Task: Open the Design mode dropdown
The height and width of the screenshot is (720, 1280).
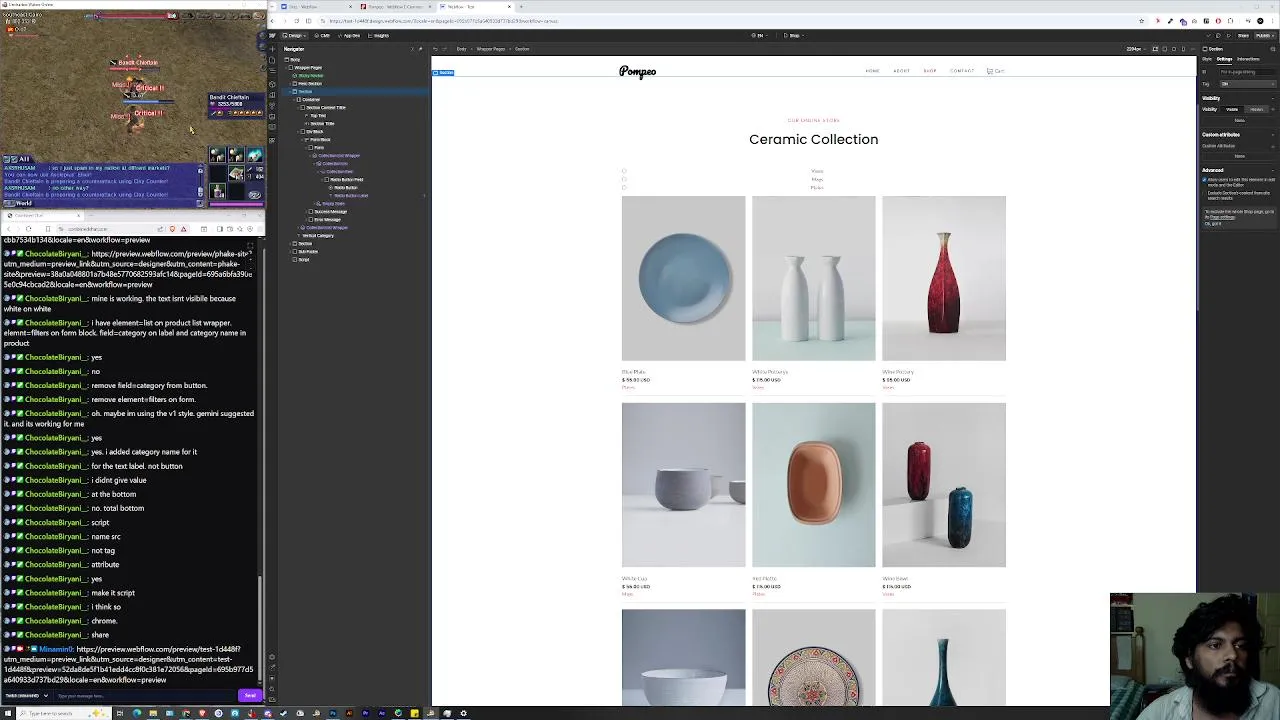Action: 297,36
